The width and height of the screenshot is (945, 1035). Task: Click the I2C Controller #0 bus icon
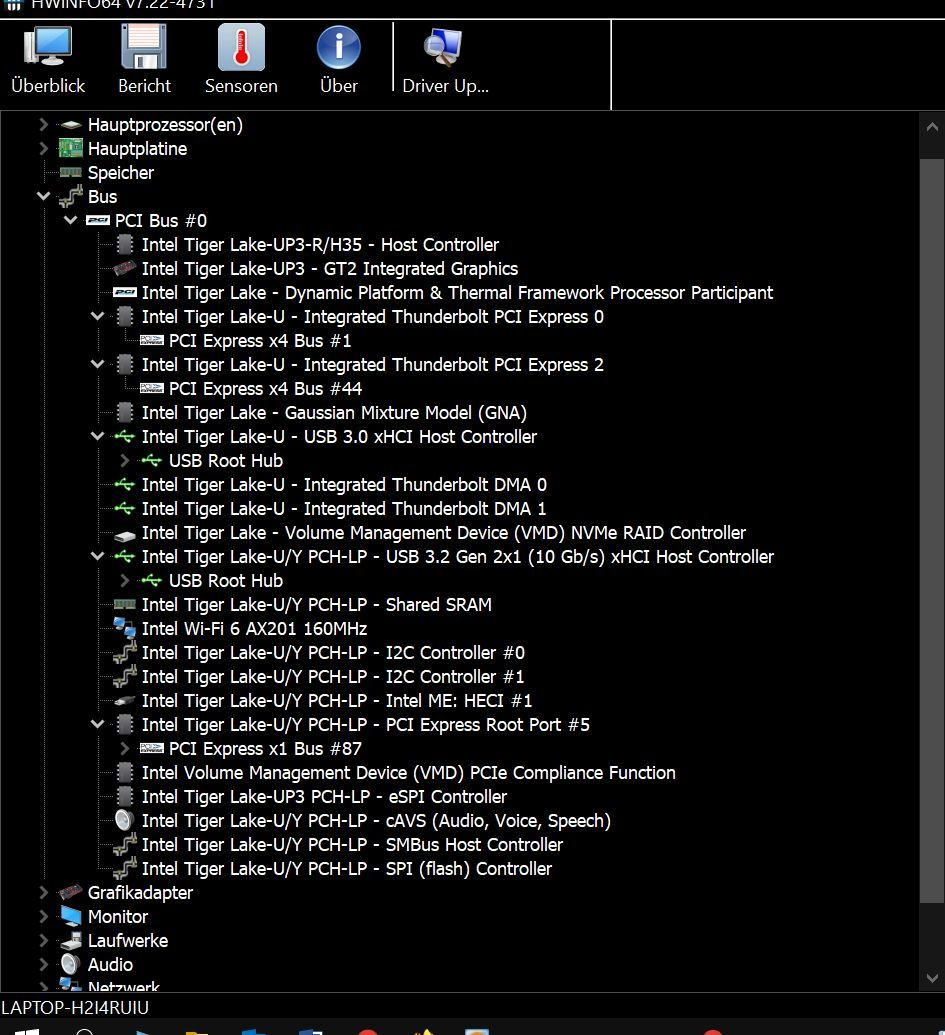point(125,652)
